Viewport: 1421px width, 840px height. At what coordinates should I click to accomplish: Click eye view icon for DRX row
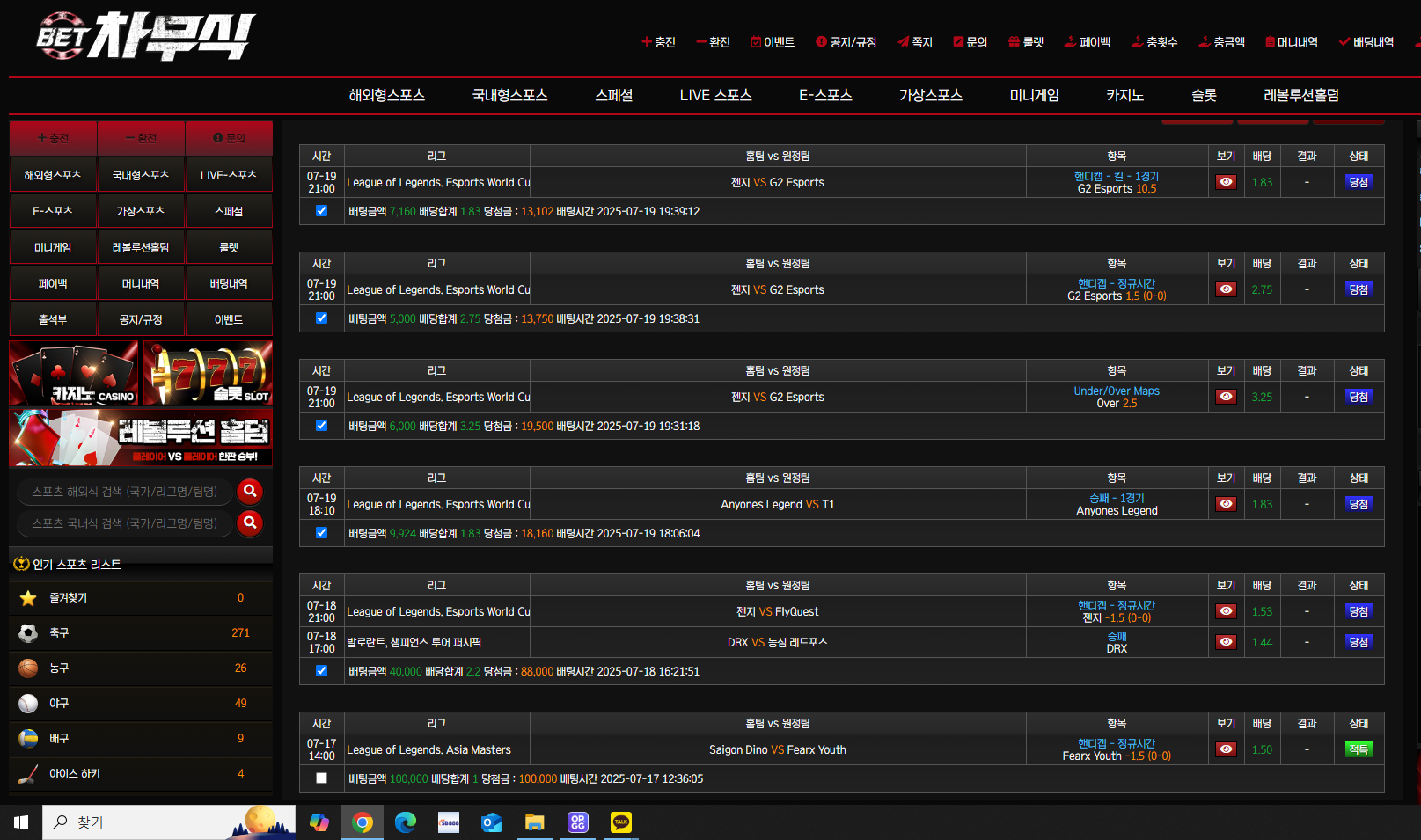point(1226,642)
